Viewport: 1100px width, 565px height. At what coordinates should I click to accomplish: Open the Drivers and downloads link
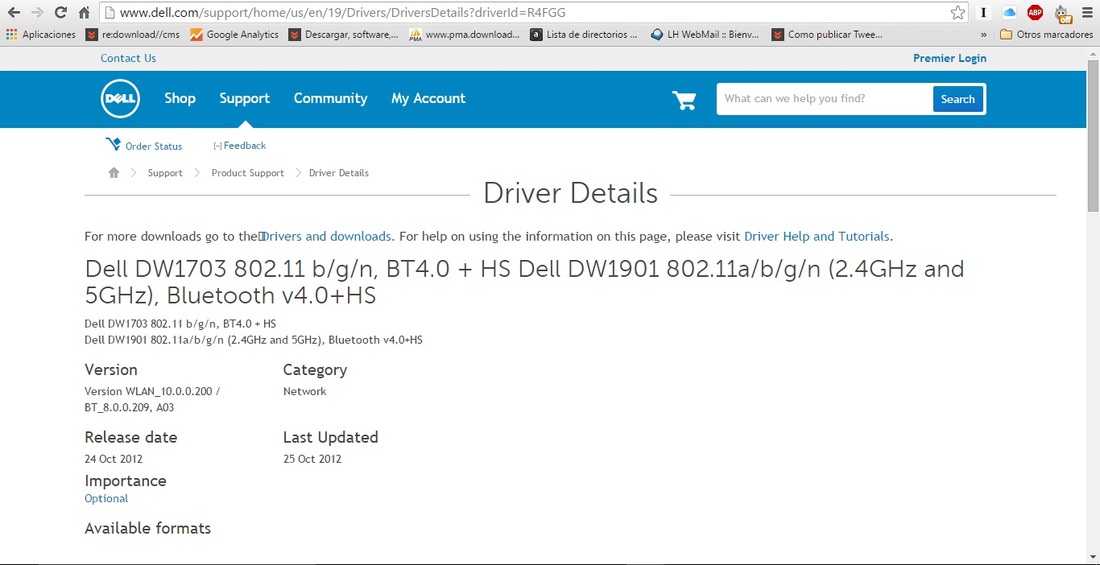pos(326,237)
